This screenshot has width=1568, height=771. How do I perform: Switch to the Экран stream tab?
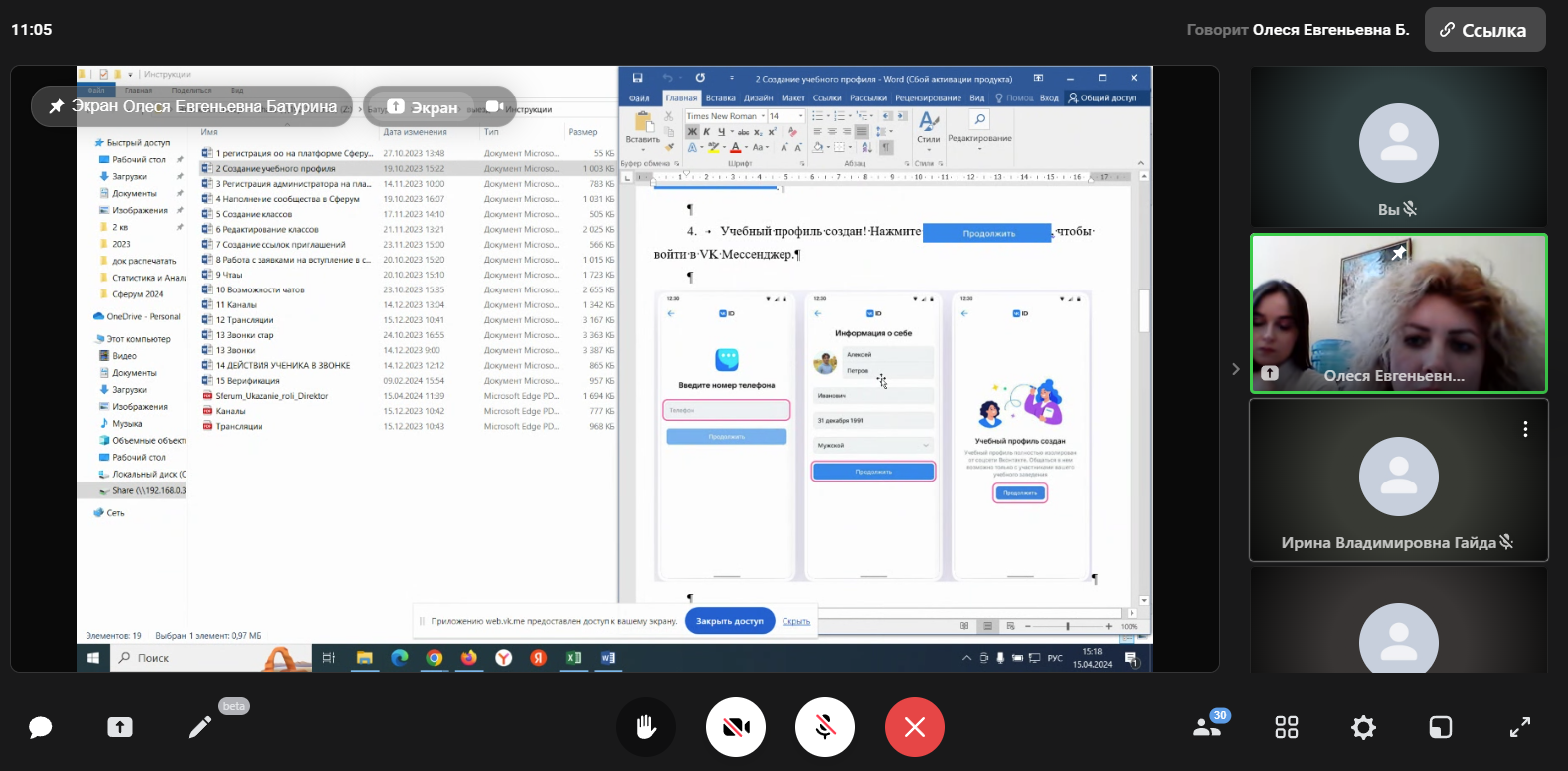click(423, 107)
